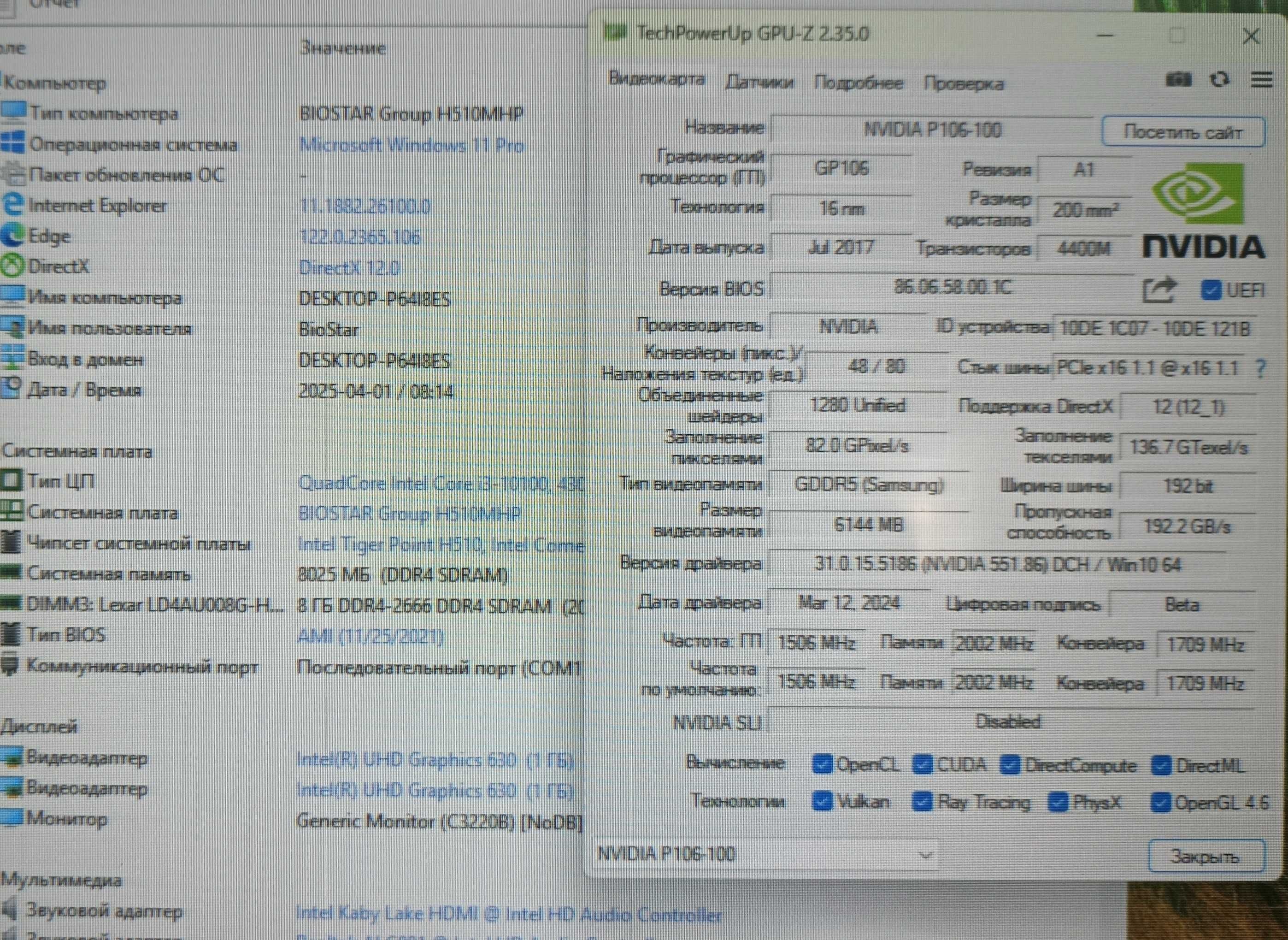This screenshot has width=1288, height=940.
Task: Open the AMI (11/25/2021) BIOS link
Action: [x=370, y=637]
